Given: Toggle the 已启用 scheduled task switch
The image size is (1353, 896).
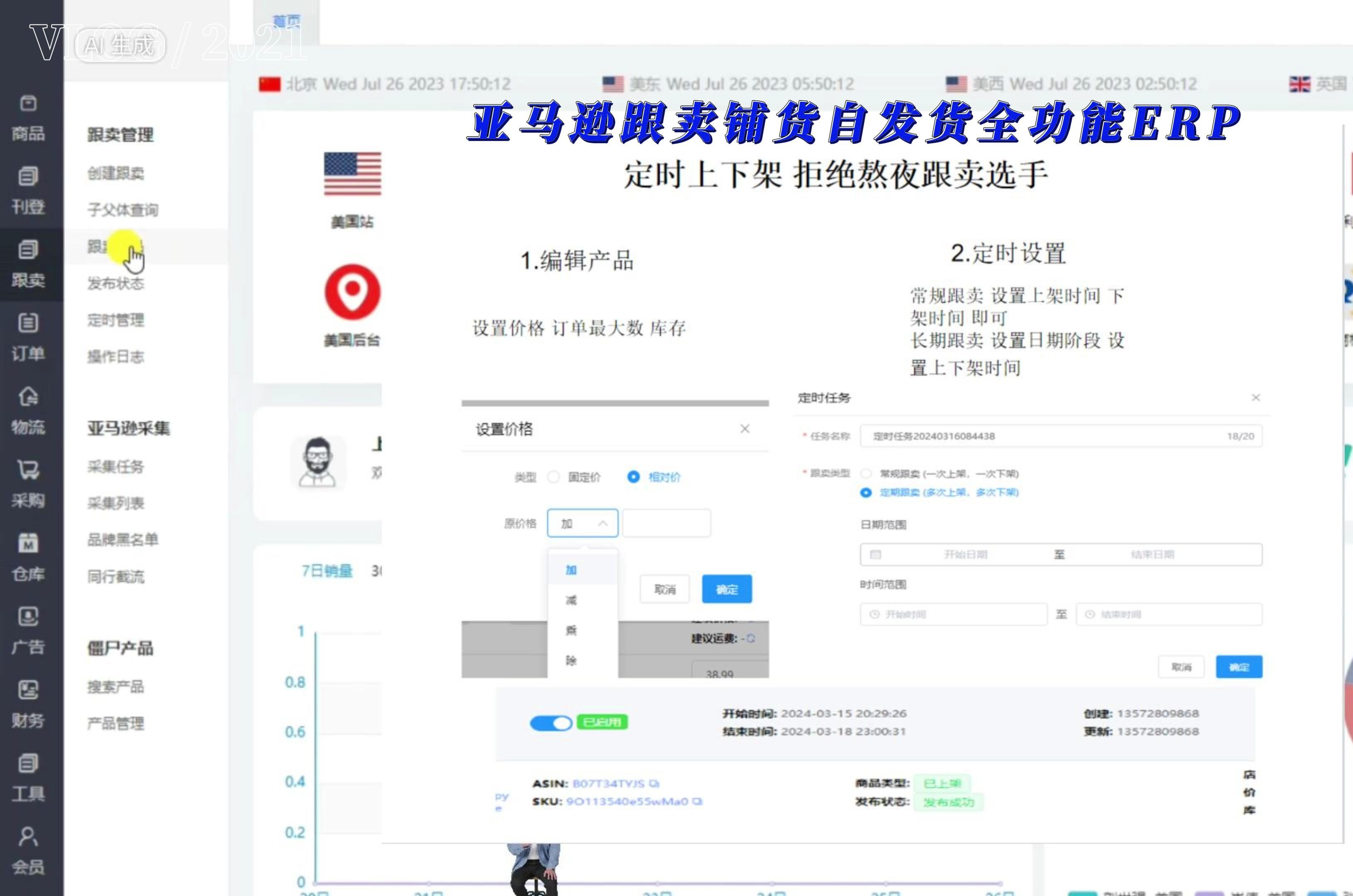Looking at the screenshot, I should [x=551, y=723].
